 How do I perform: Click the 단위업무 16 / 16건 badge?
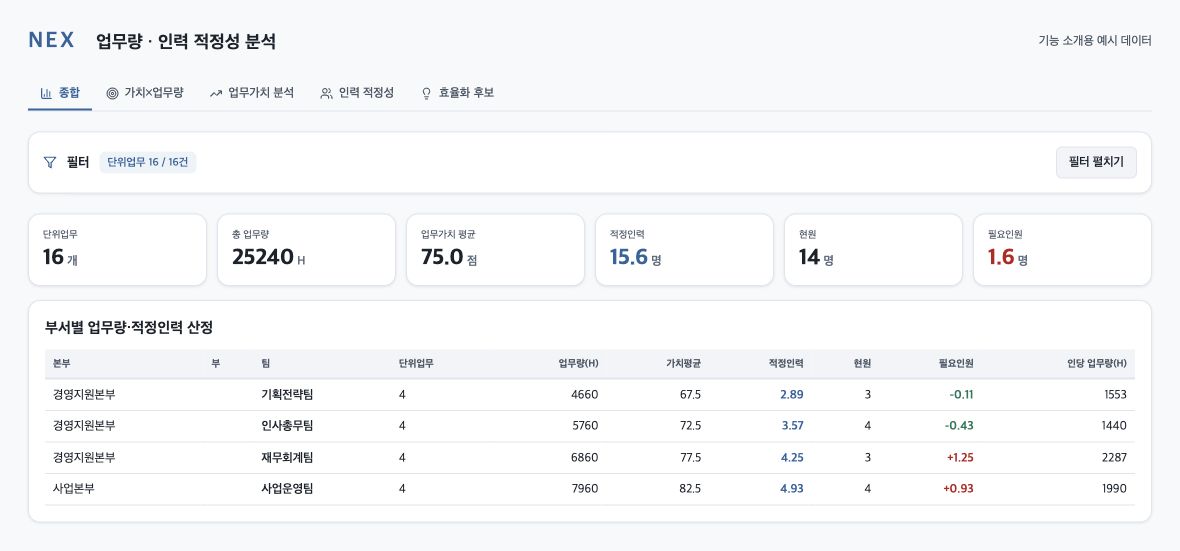pos(148,163)
